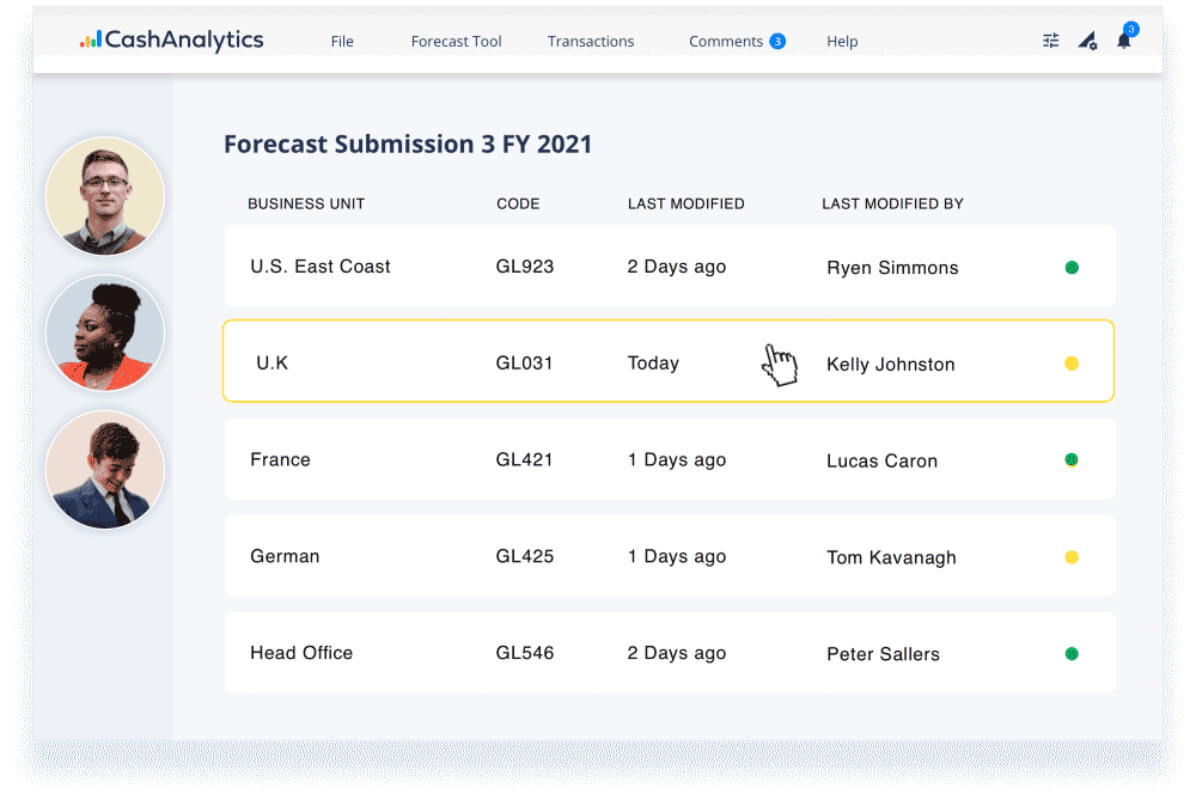
Task: Sort by BUSINESS UNIT column header
Action: coord(306,204)
